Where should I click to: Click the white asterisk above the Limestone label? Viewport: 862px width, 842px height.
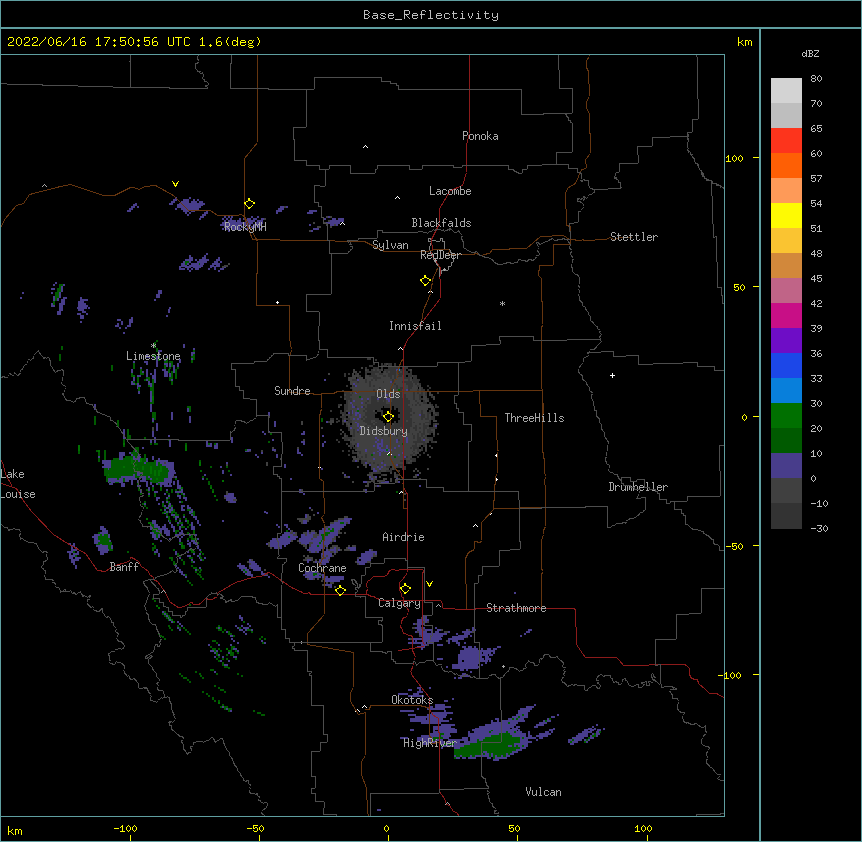[153, 346]
